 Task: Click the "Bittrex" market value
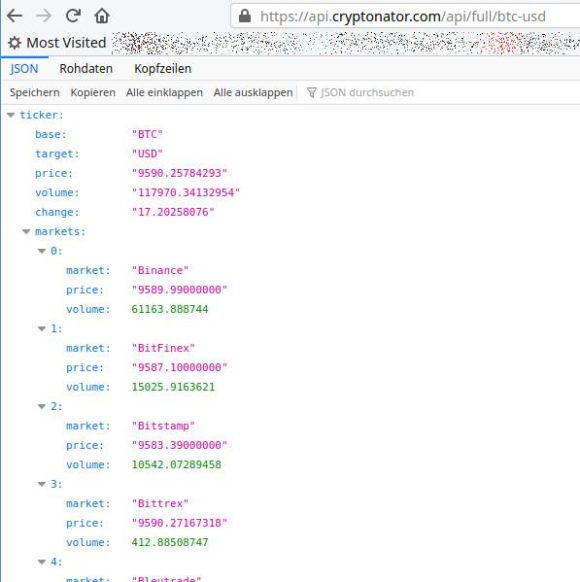[160, 504]
